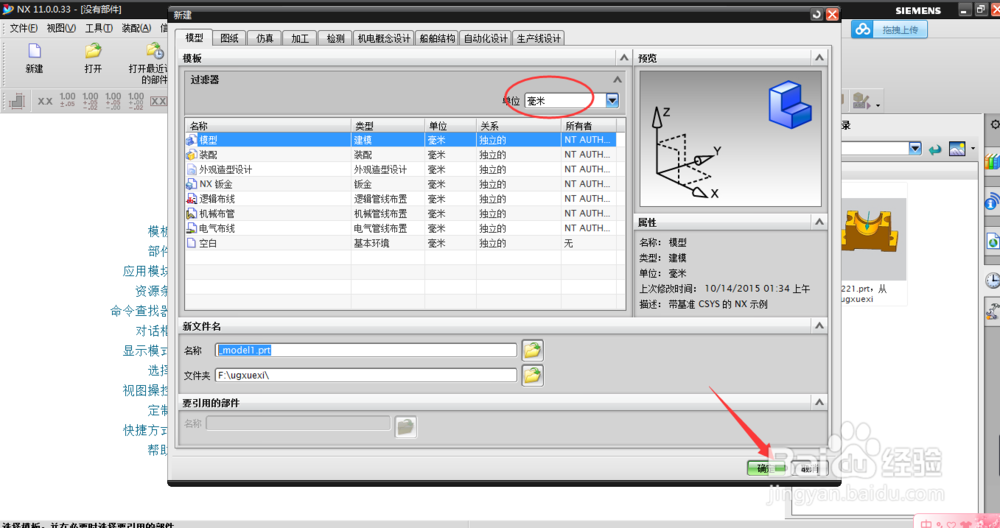Collapse the 过滤器 filter section

[617, 80]
